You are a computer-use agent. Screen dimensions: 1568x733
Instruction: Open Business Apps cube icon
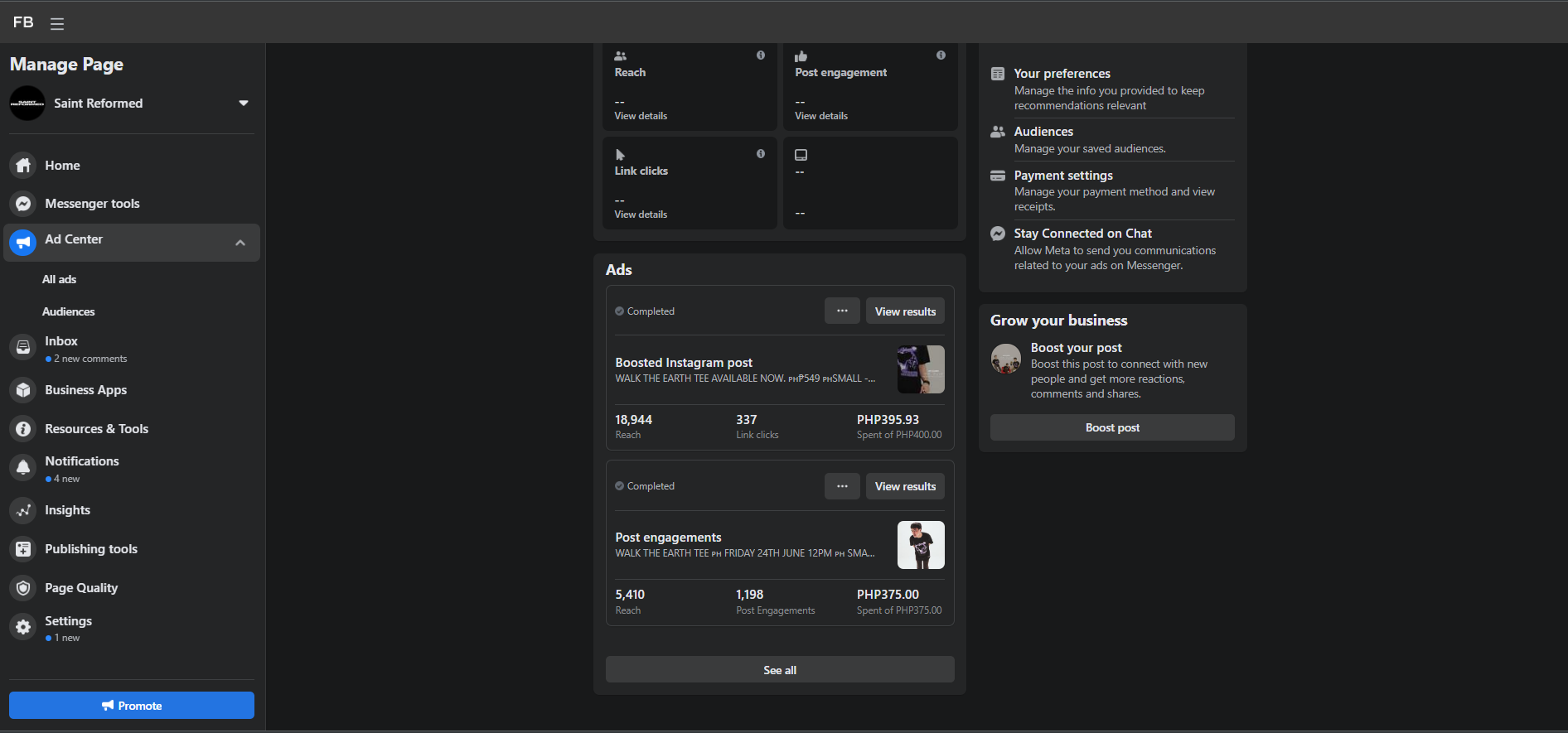(23, 390)
